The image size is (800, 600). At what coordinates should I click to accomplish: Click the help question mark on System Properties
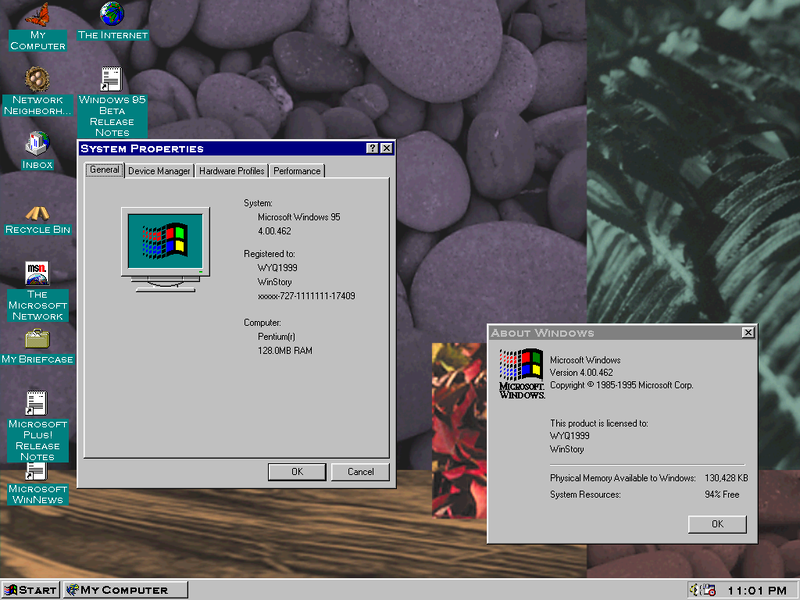(371, 147)
